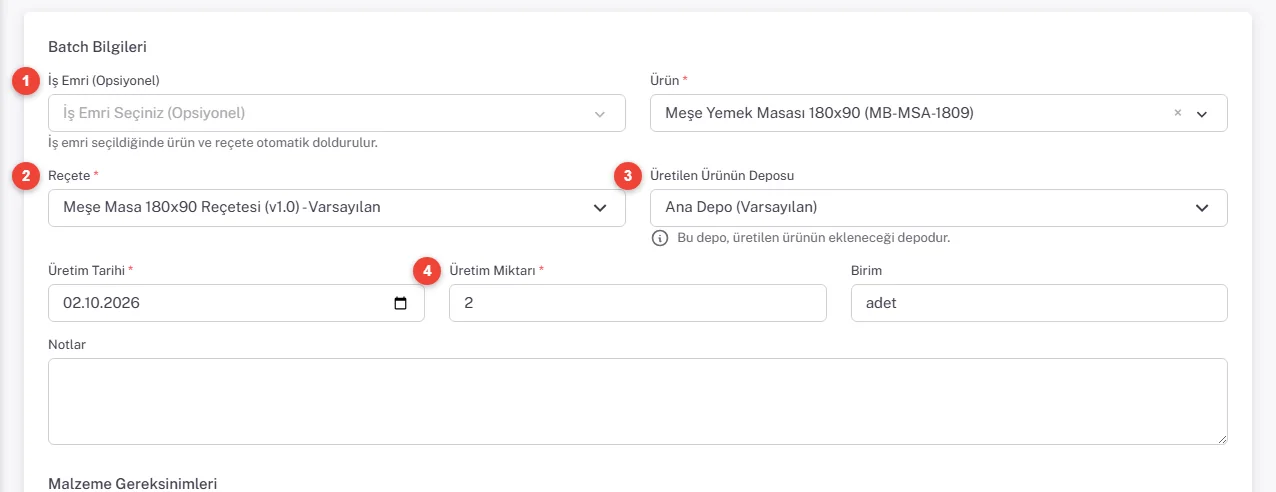Clear the selected Ürün with the x icon
The height and width of the screenshot is (492, 1276).
click(1177, 113)
